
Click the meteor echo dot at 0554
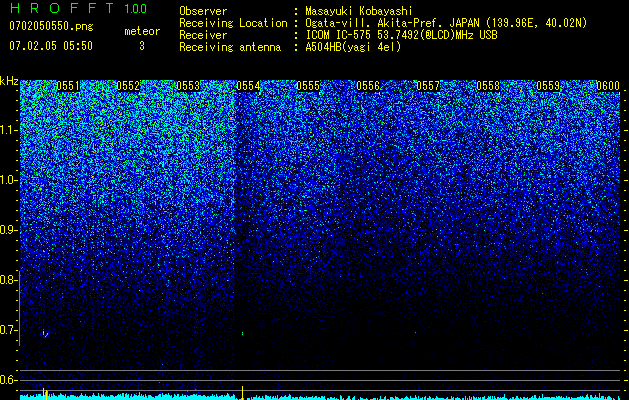pos(242,333)
